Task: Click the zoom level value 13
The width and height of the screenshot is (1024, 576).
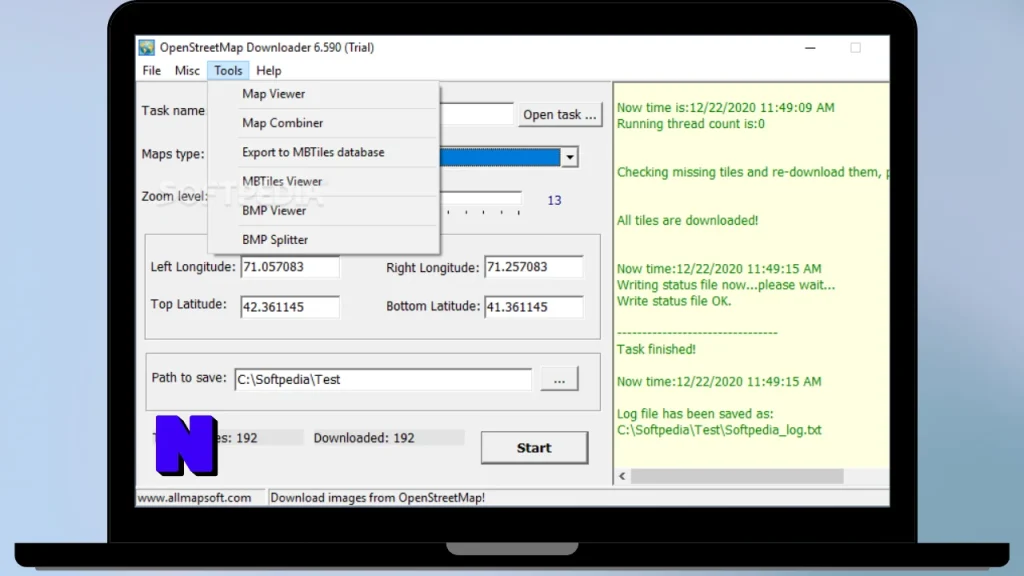Action: point(554,200)
